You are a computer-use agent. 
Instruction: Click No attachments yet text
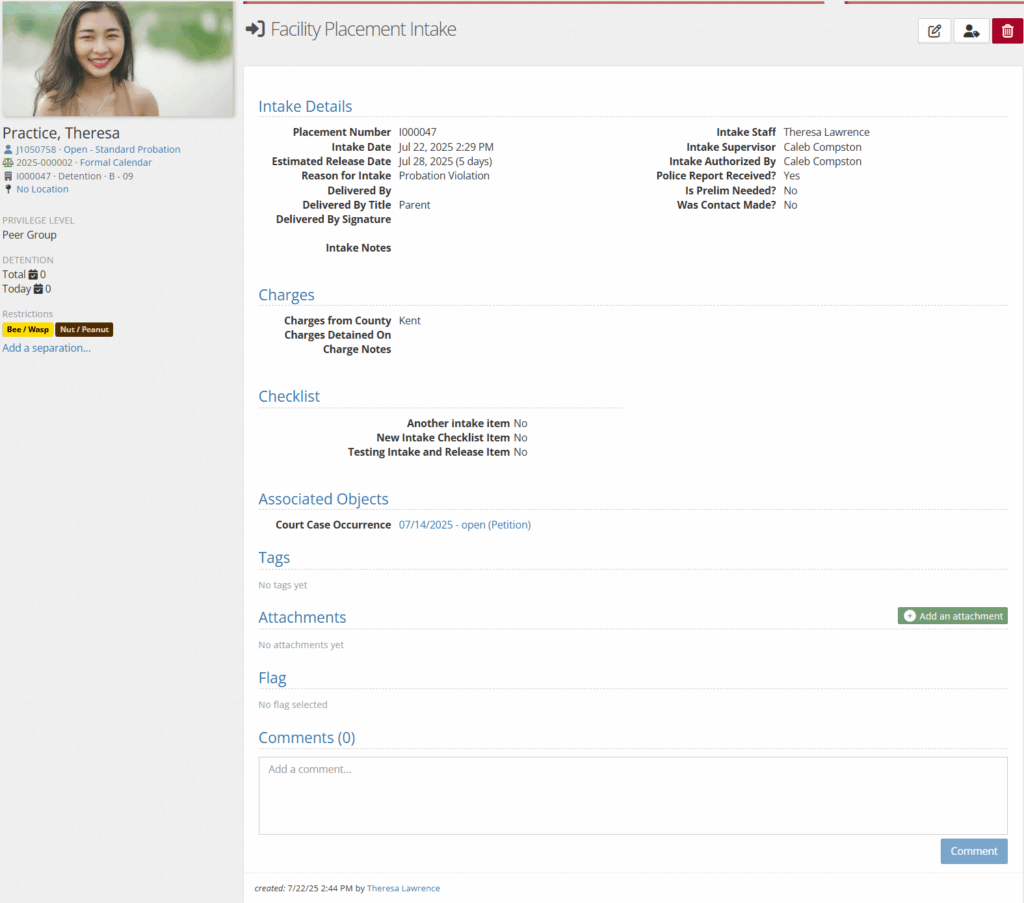pyautogui.click(x=301, y=644)
